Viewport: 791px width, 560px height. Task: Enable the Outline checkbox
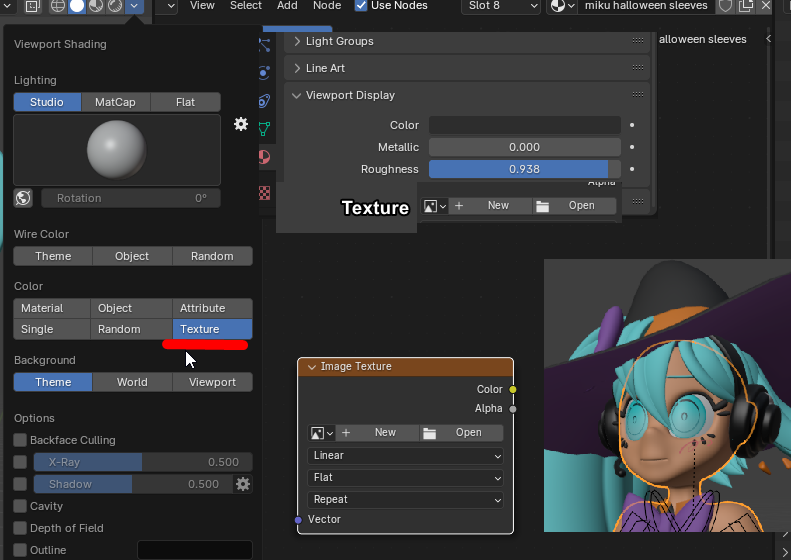[20, 550]
